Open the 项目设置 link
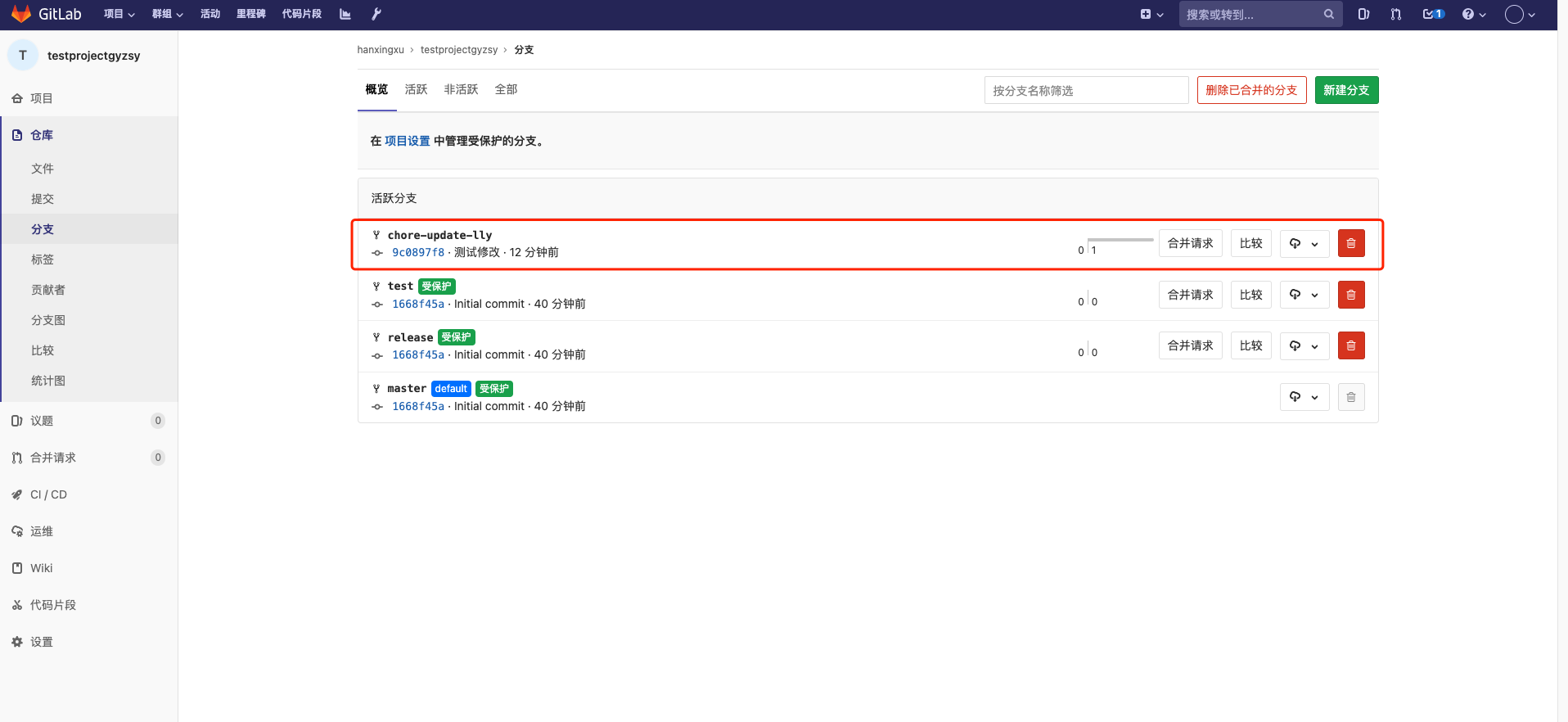This screenshot has width=1568, height=722. [x=408, y=141]
